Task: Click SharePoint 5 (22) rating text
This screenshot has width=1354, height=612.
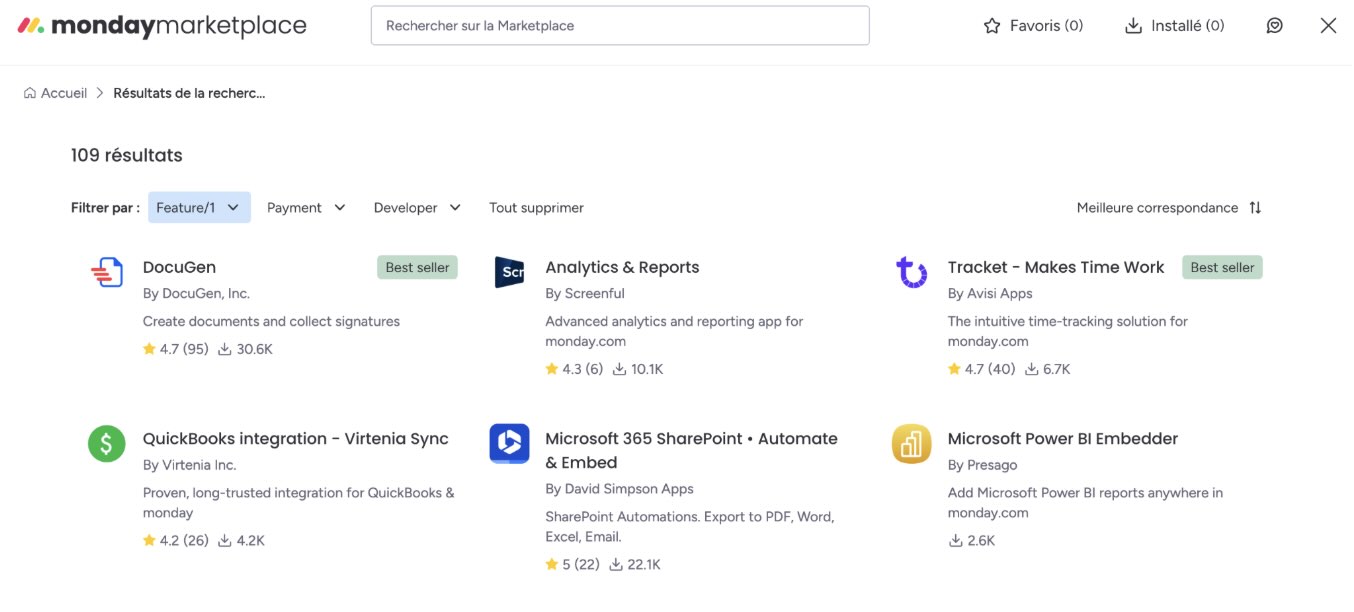Action: pyautogui.click(x=581, y=564)
